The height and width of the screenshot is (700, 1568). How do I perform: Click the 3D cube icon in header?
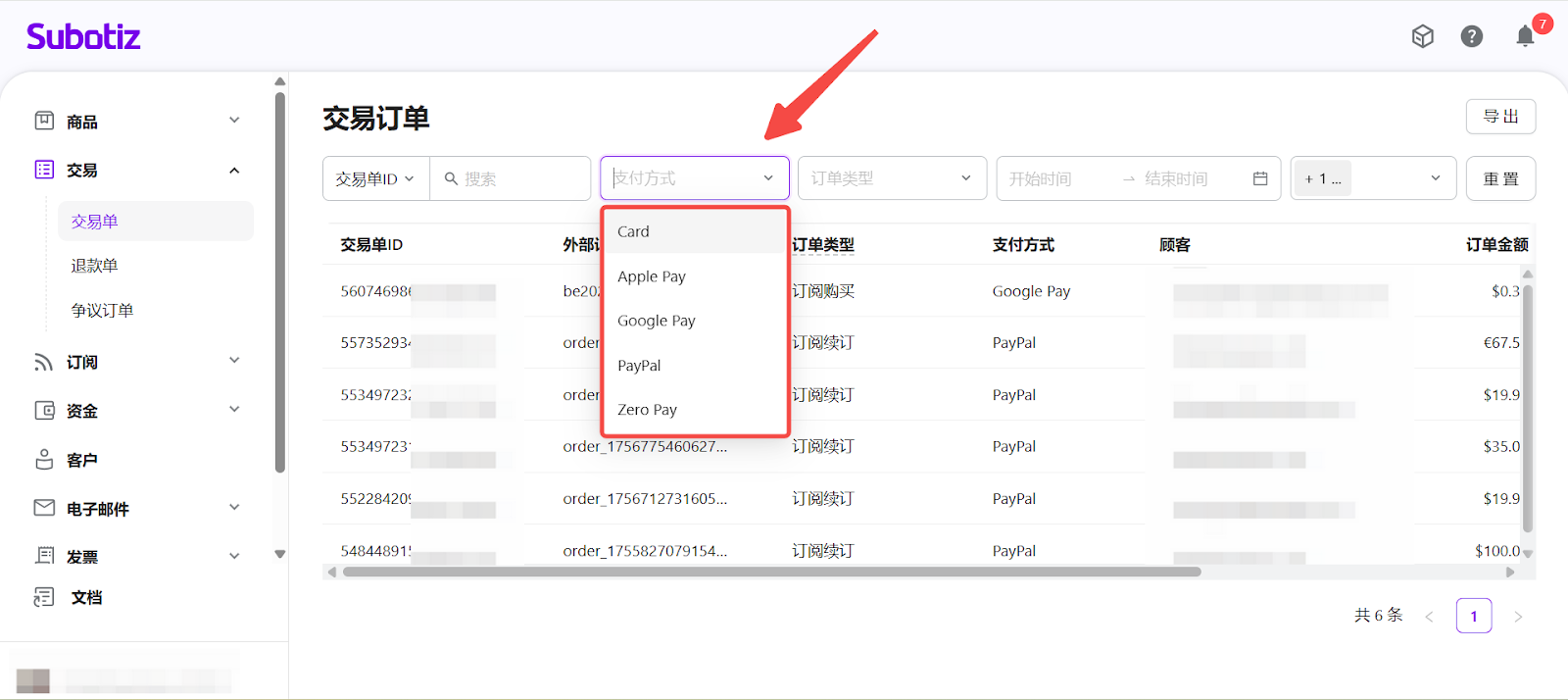tap(1422, 36)
